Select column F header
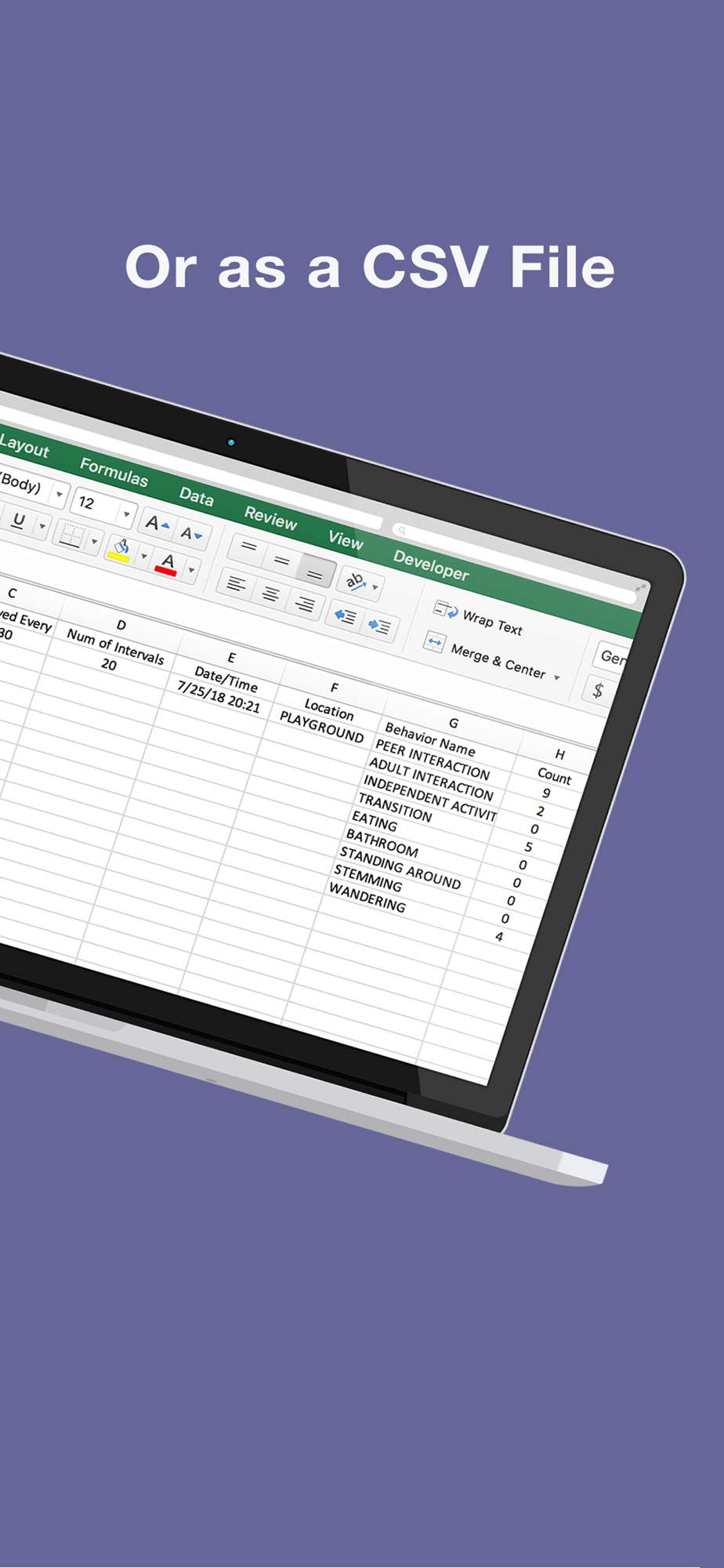The width and height of the screenshot is (724, 1568). point(334,688)
